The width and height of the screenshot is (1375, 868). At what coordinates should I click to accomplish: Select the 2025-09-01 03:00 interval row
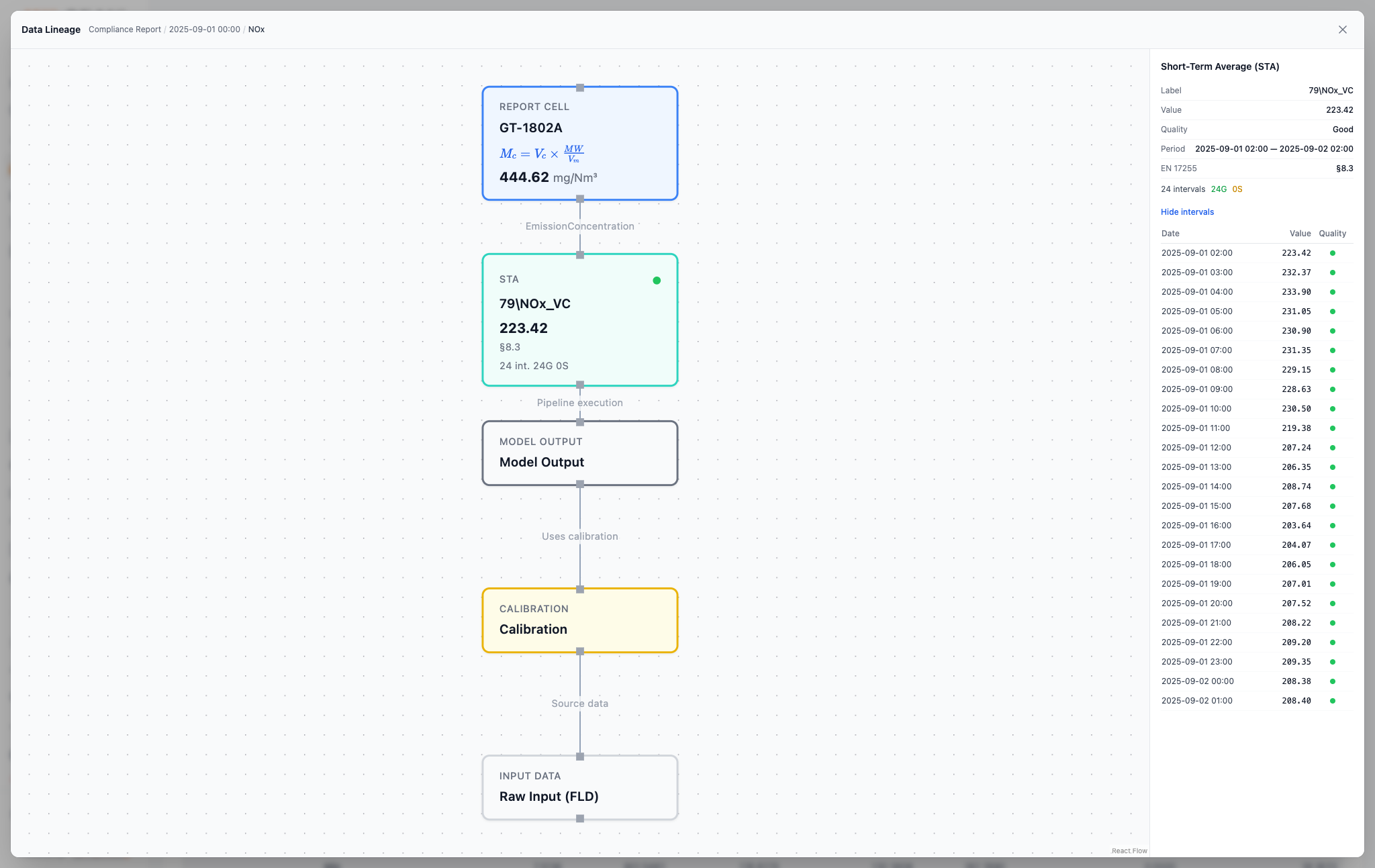tap(1257, 273)
